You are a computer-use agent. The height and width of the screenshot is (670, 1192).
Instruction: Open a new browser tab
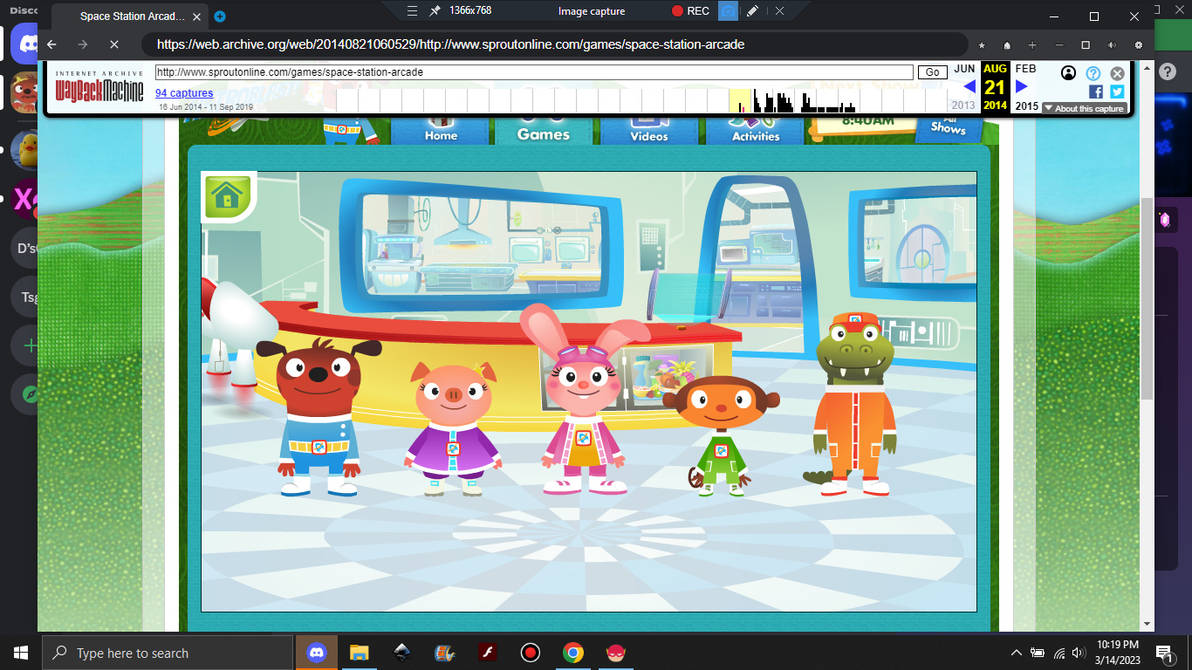pos(220,16)
